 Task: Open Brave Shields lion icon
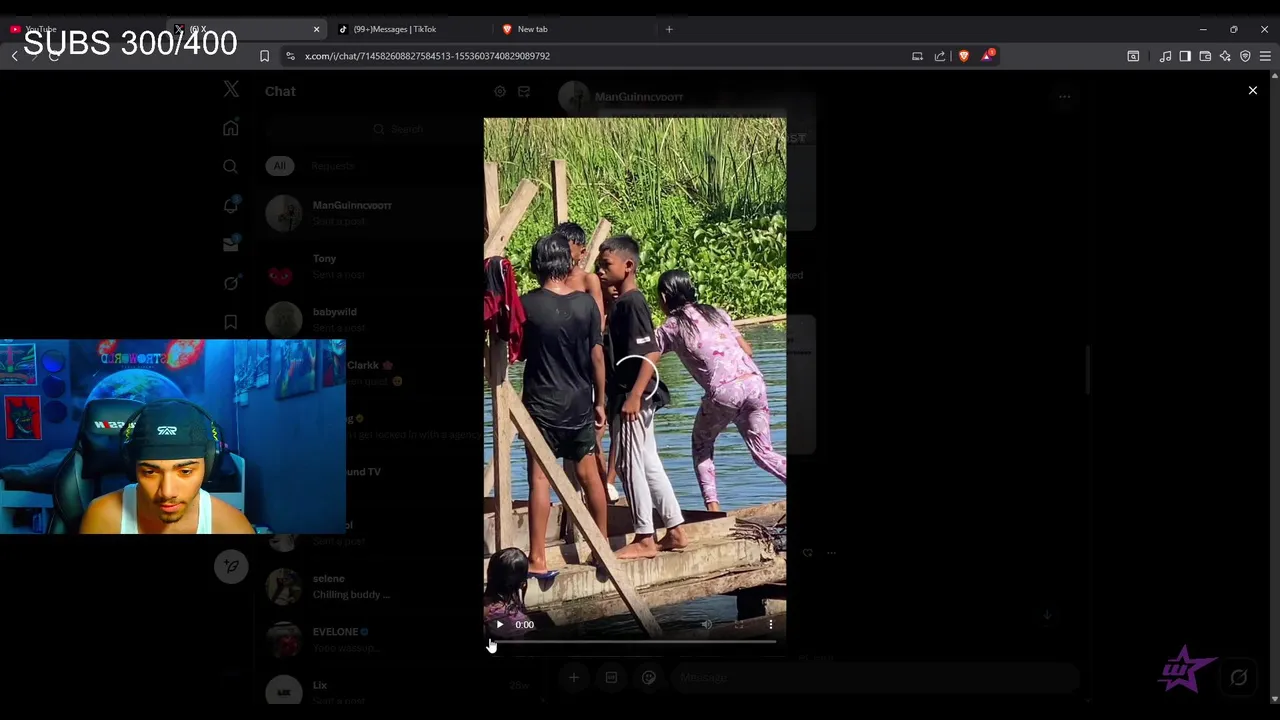tap(964, 56)
